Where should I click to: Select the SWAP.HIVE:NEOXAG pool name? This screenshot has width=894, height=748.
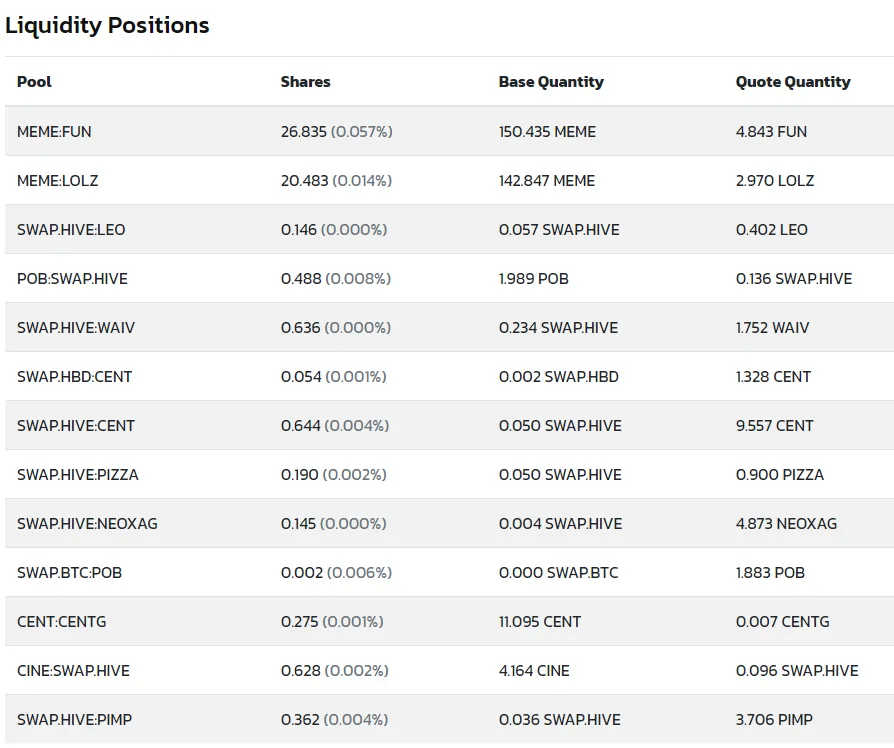click(x=87, y=524)
